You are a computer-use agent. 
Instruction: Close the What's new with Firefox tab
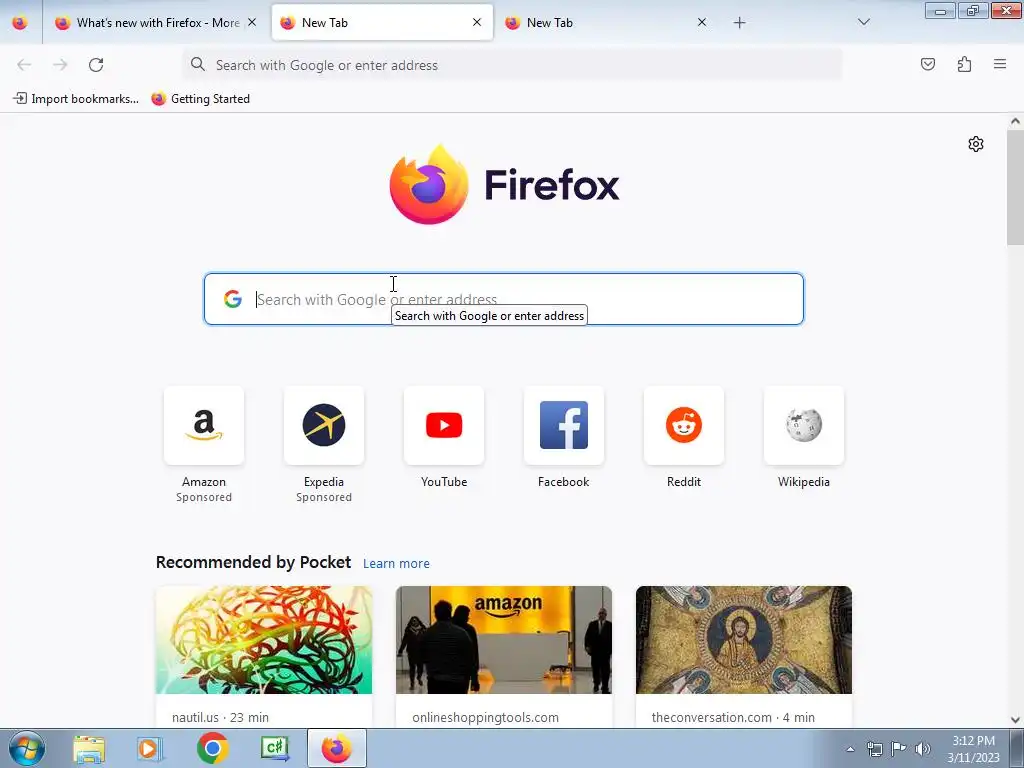[252, 23]
